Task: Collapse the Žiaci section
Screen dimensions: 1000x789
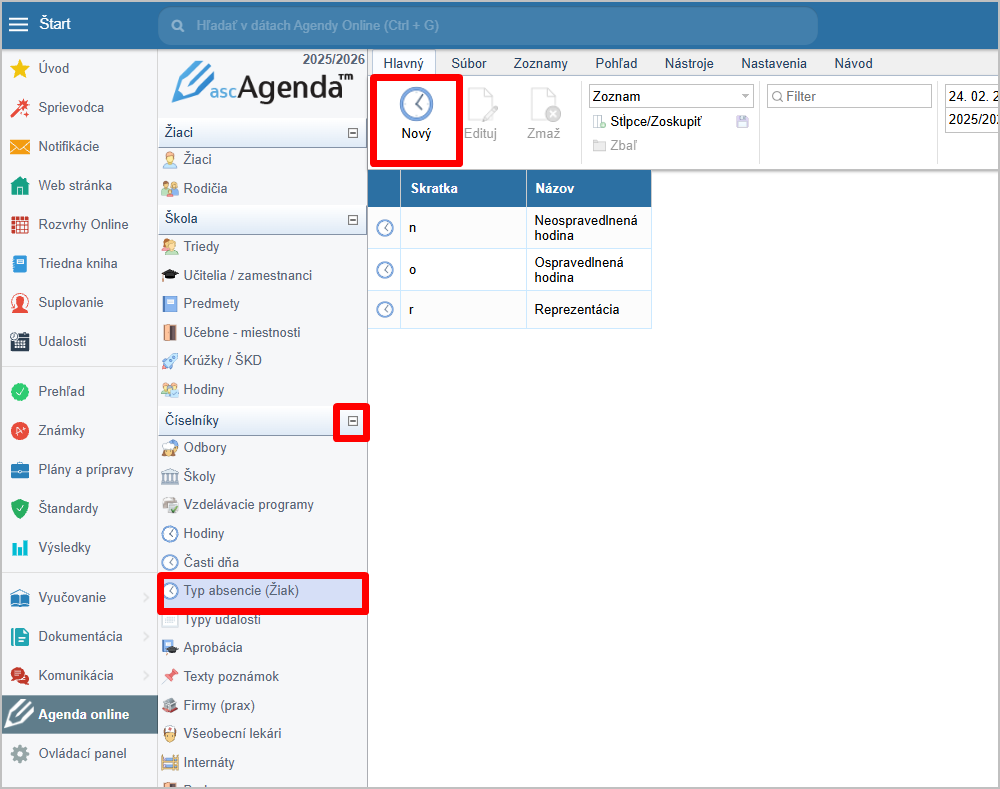Action: tap(352, 132)
